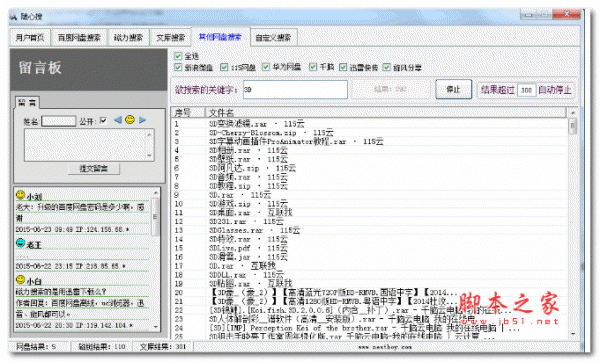Click the 300 result limit field
The height and width of the screenshot is (362, 600).
527,90
